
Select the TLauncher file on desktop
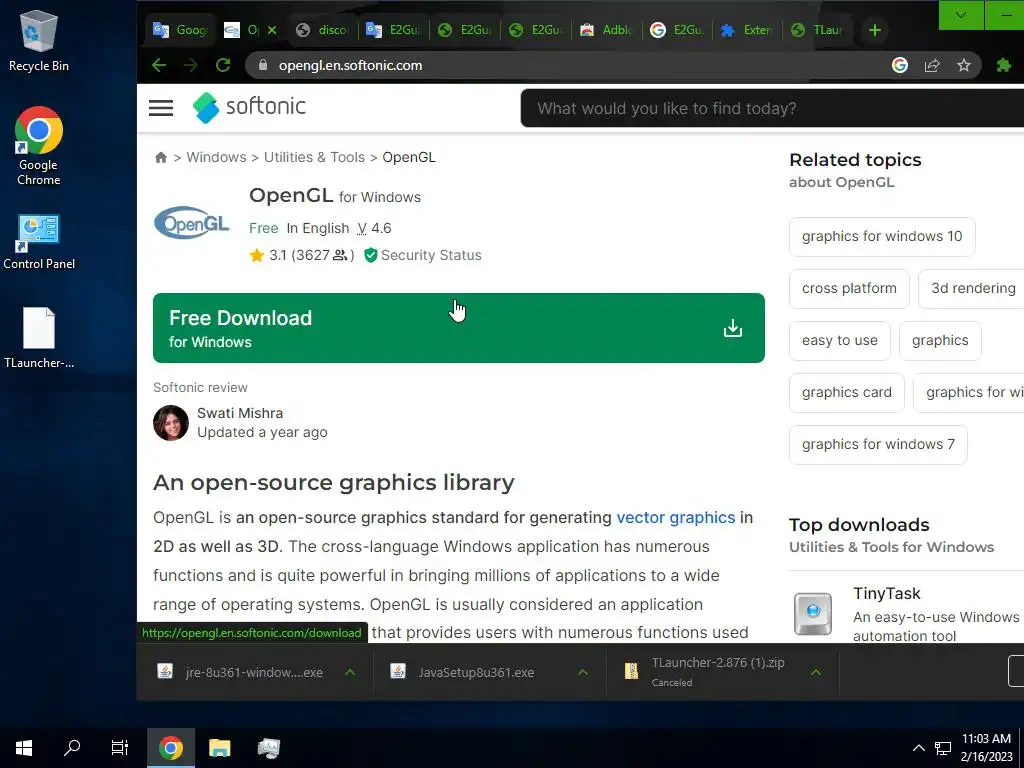39,338
